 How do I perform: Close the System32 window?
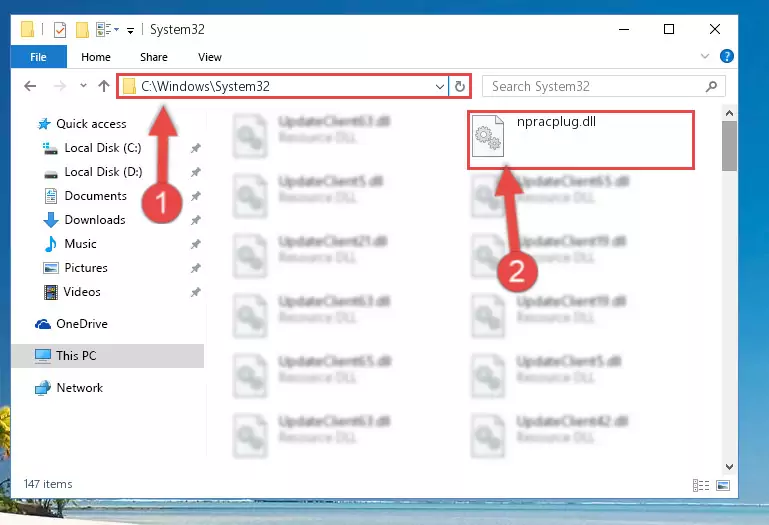click(x=715, y=29)
